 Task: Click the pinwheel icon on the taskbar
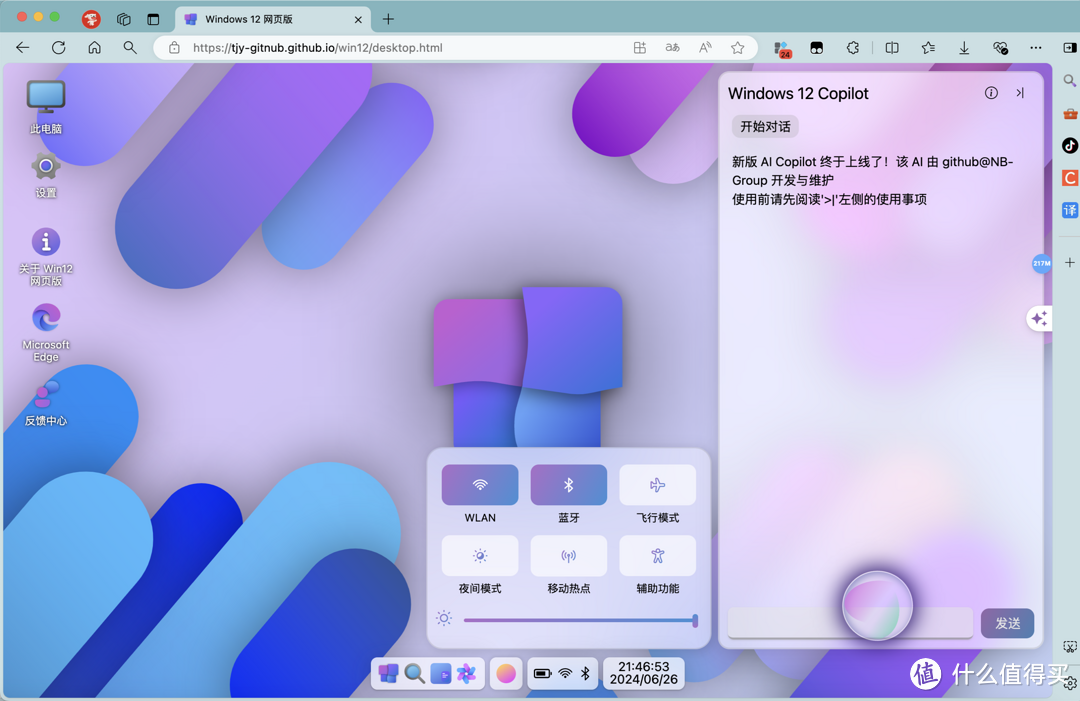point(466,673)
